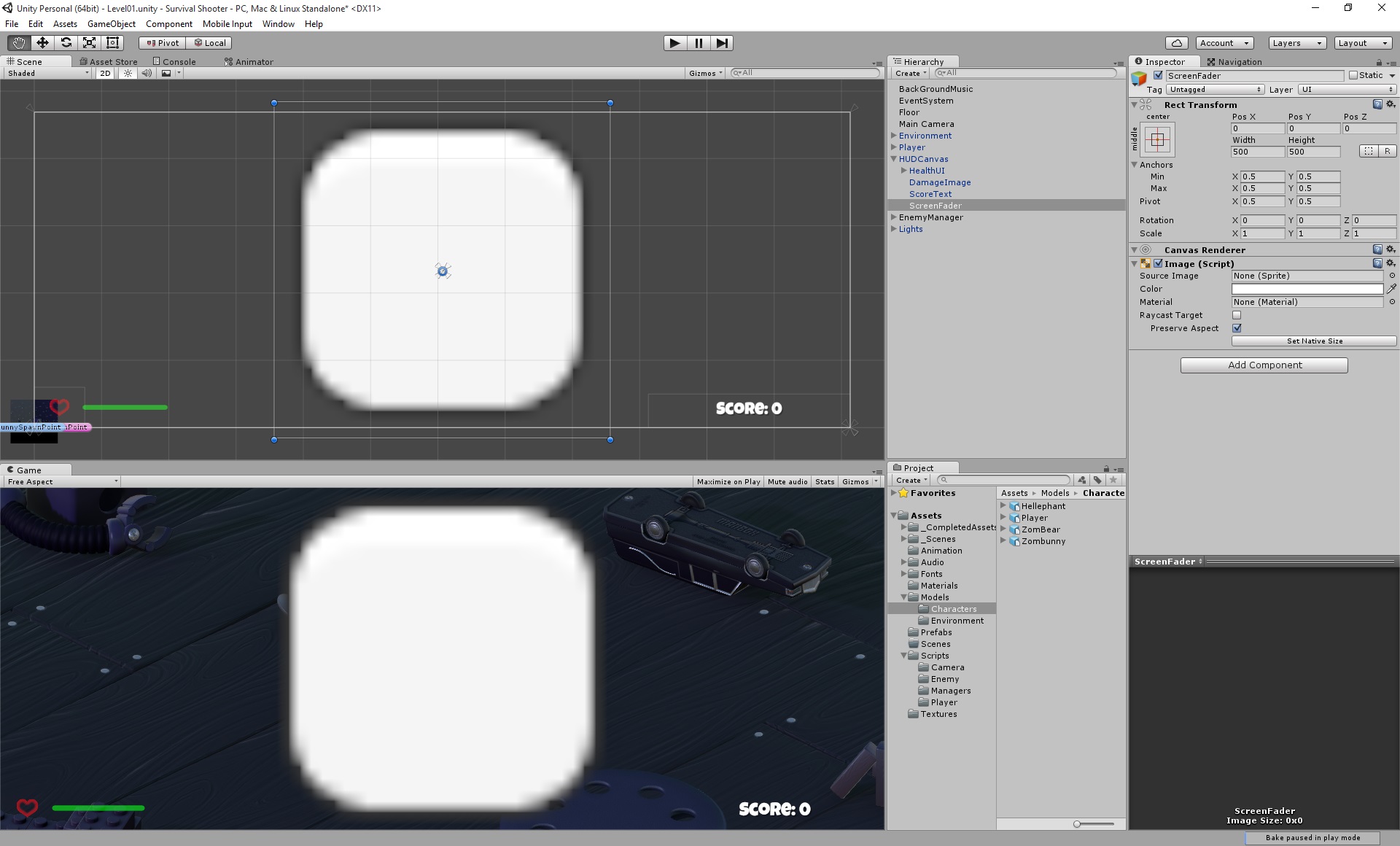Toggle Local handle rotation button
Viewport: 1400px width, 846px height.
pyautogui.click(x=210, y=43)
